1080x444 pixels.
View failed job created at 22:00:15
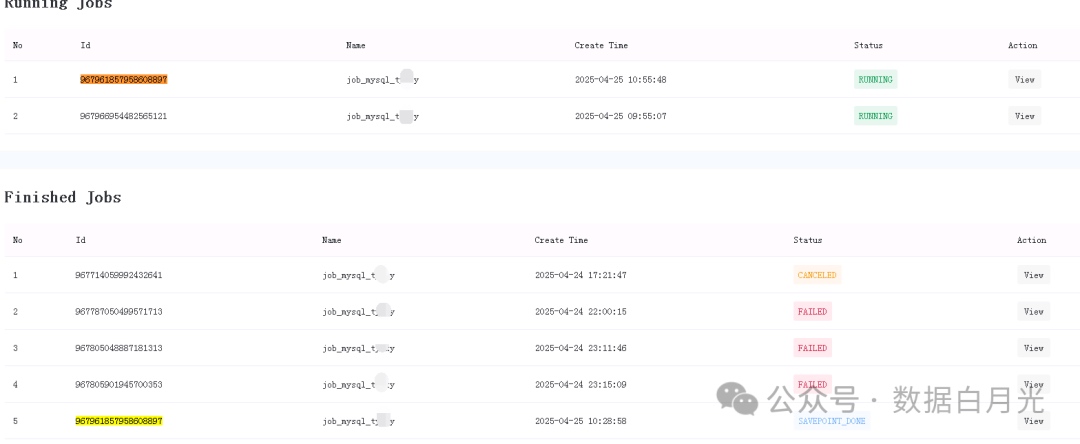1033,311
